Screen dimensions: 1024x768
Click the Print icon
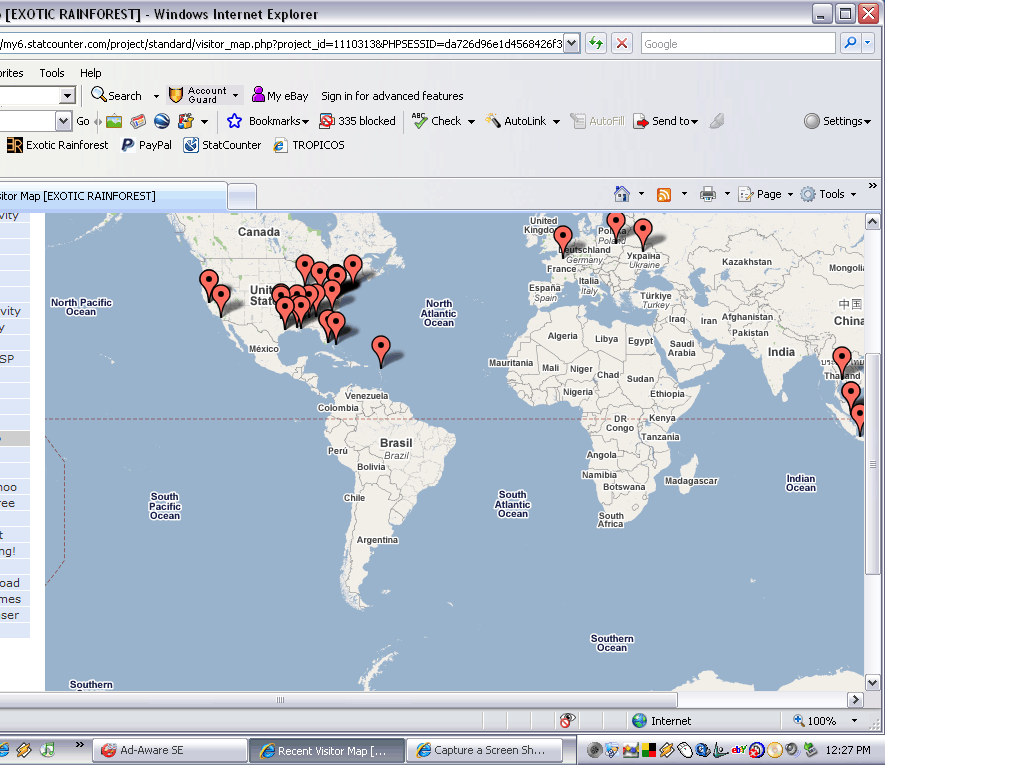(708, 194)
